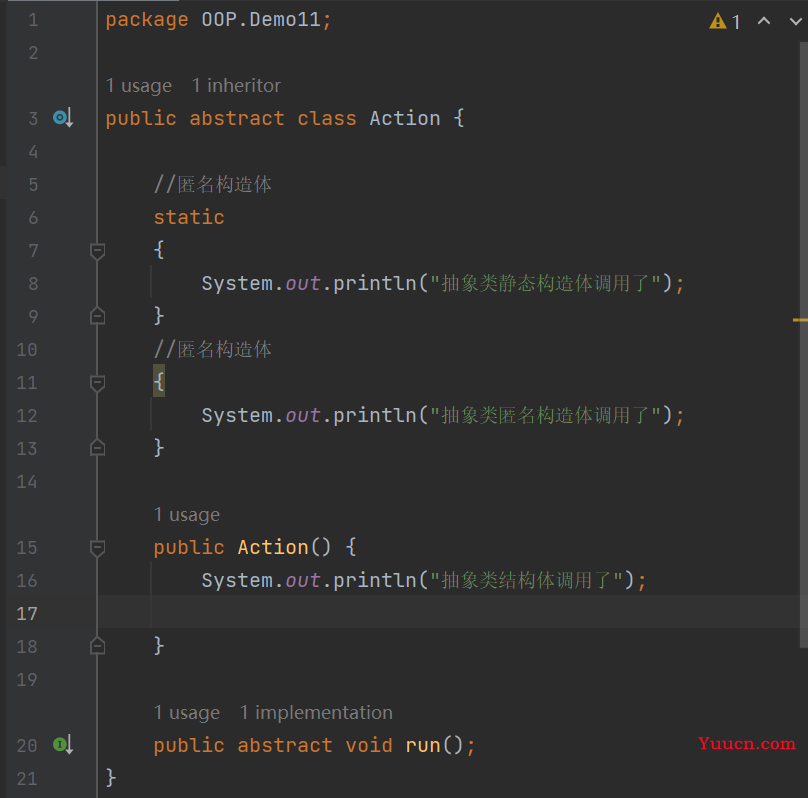Screen dimensions: 808x798
Task: Open the '1 implementation' hint above run method
Action: pyautogui.click(x=316, y=712)
